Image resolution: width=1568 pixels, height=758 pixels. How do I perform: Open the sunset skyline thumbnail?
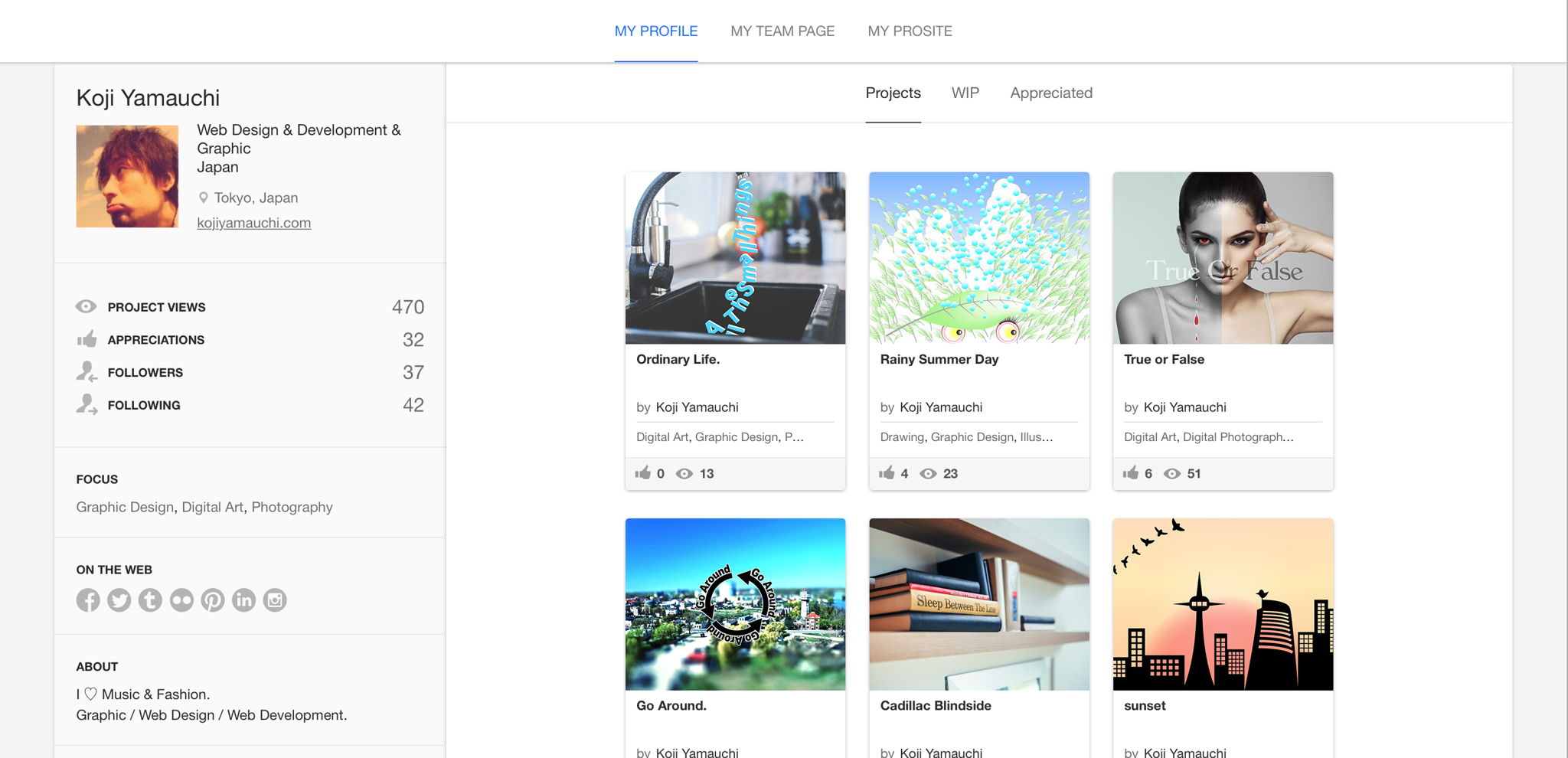pos(1223,604)
